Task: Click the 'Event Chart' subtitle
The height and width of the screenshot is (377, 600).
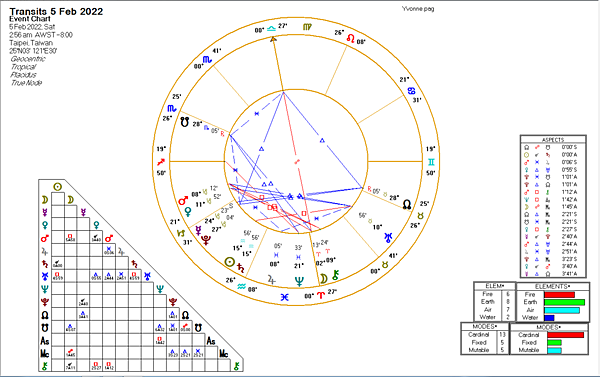Action: click(x=30, y=19)
